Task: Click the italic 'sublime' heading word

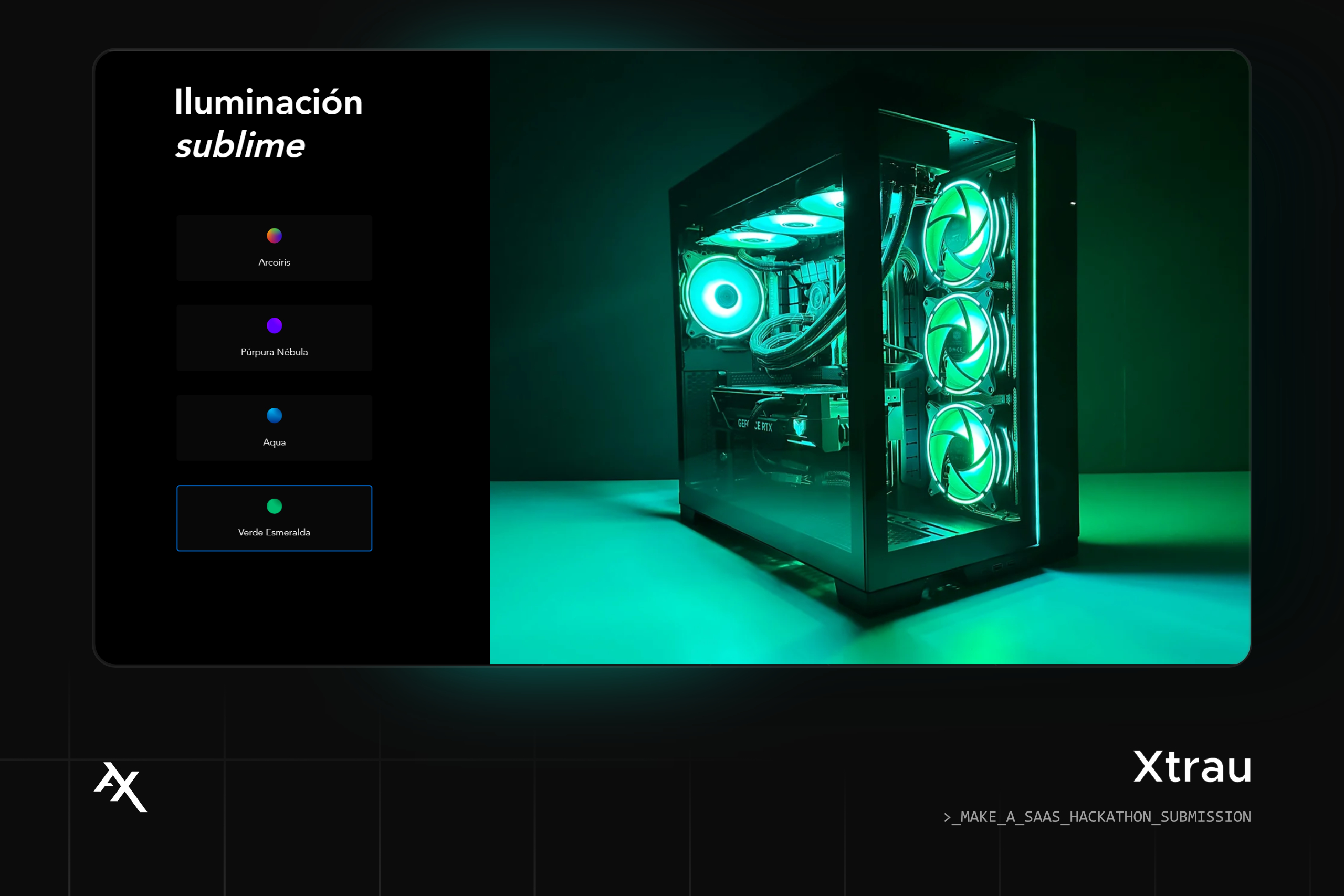Action: 240,145
